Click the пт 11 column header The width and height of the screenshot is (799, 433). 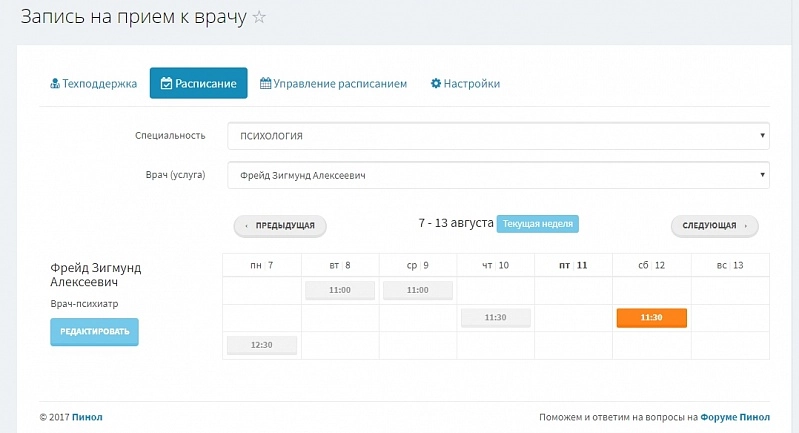573,265
